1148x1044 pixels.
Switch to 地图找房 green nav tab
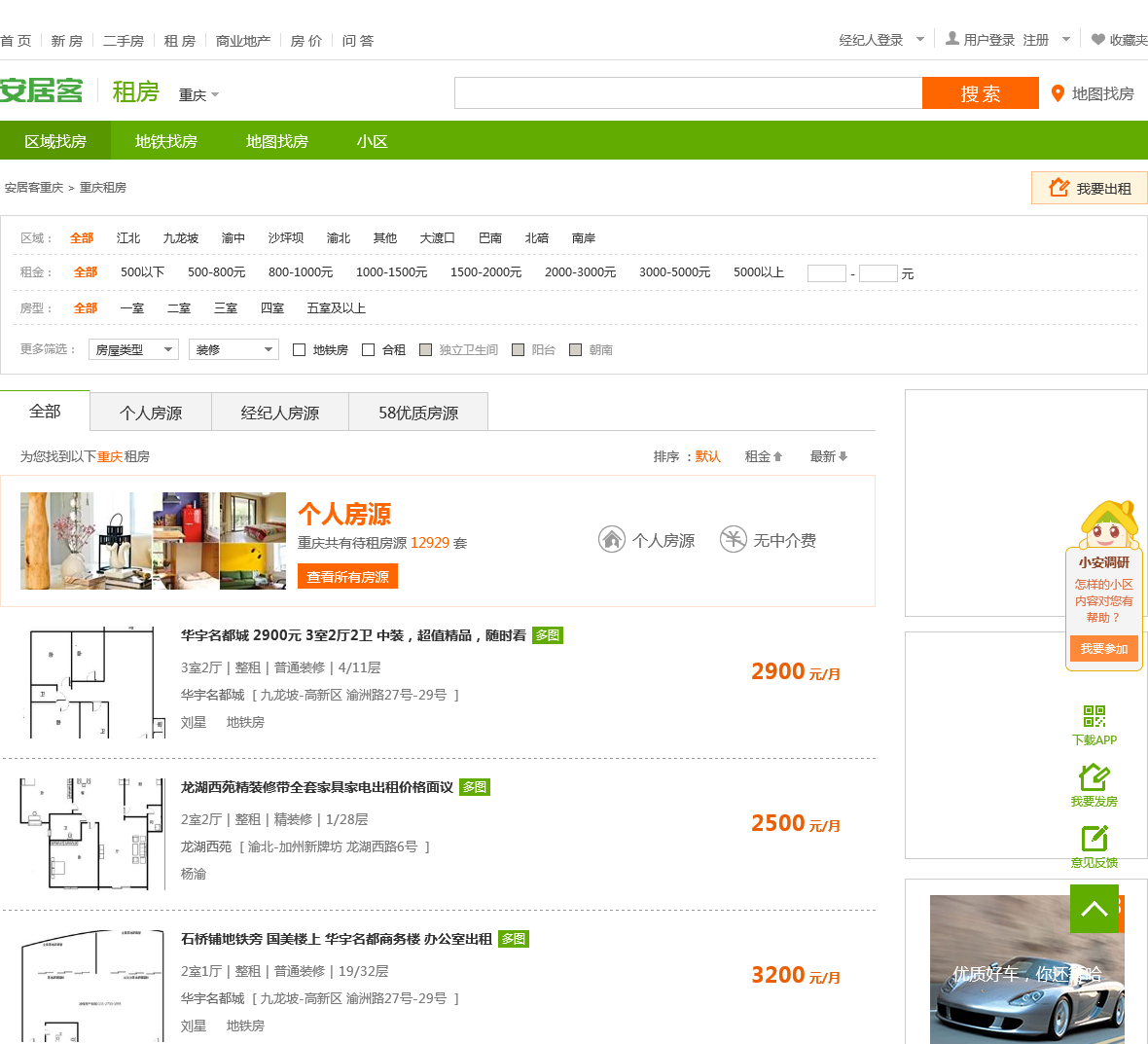[x=276, y=141]
